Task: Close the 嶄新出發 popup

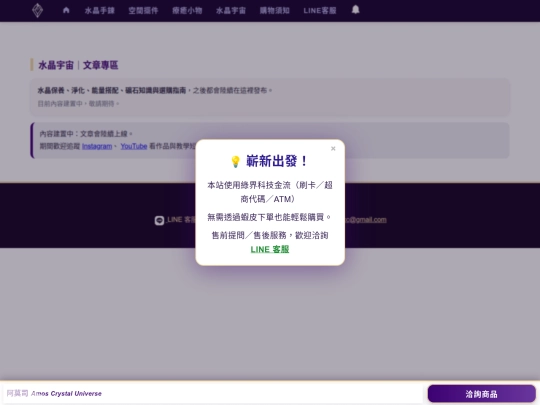Action: [333, 148]
